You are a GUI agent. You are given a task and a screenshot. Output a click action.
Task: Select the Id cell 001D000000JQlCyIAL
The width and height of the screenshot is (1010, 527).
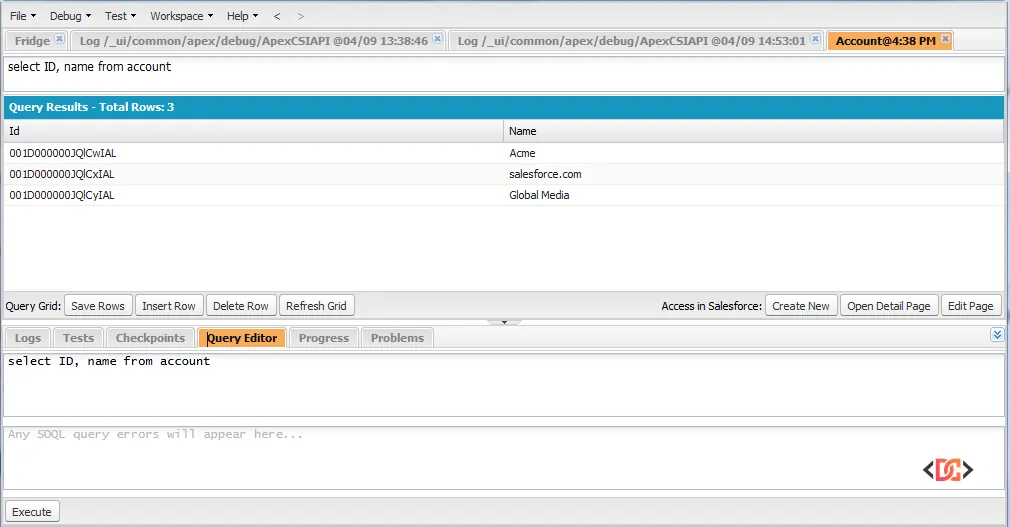coord(253,195)
